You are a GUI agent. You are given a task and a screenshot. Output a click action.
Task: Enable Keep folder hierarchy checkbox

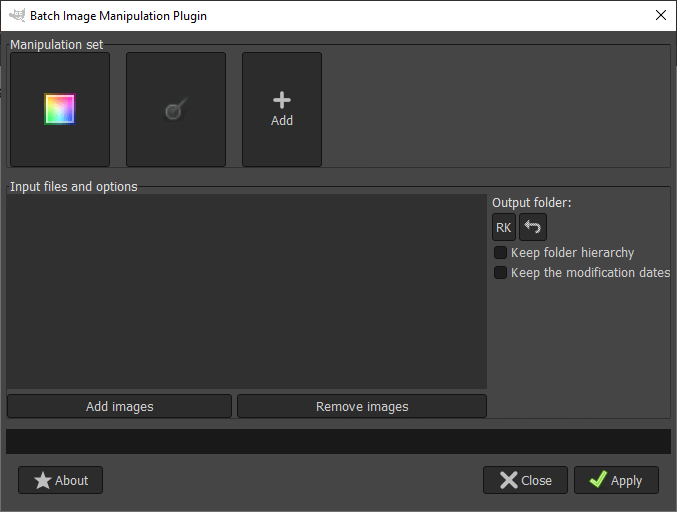click(501, 253)
